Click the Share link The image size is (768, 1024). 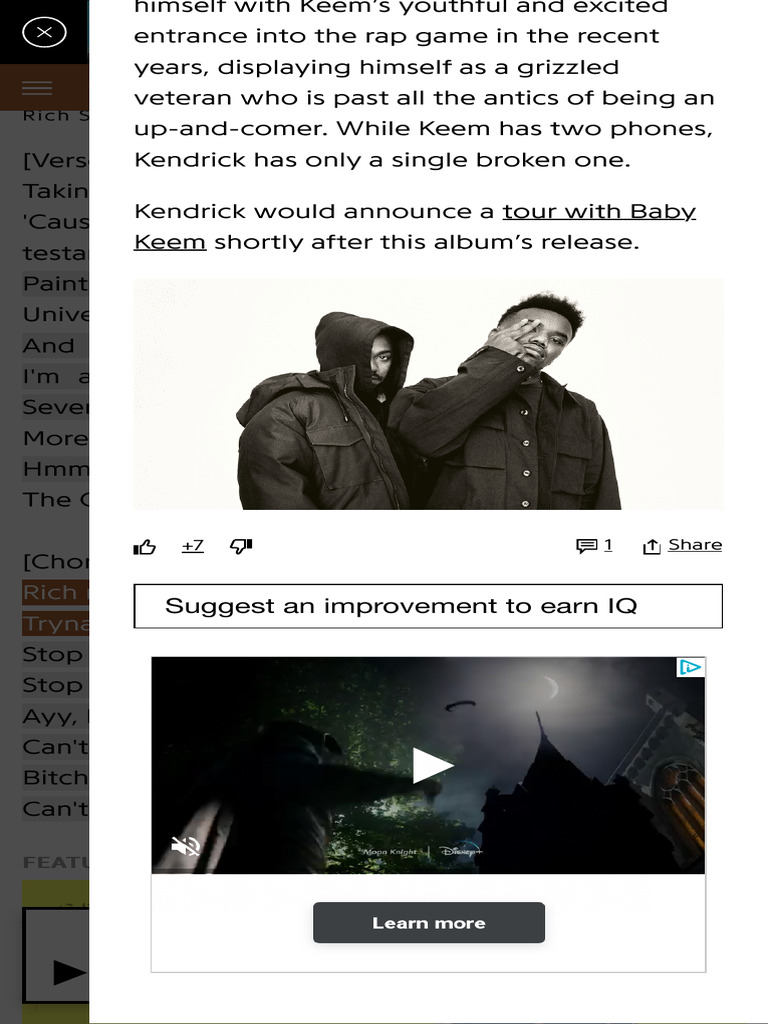tap(695, 545)
